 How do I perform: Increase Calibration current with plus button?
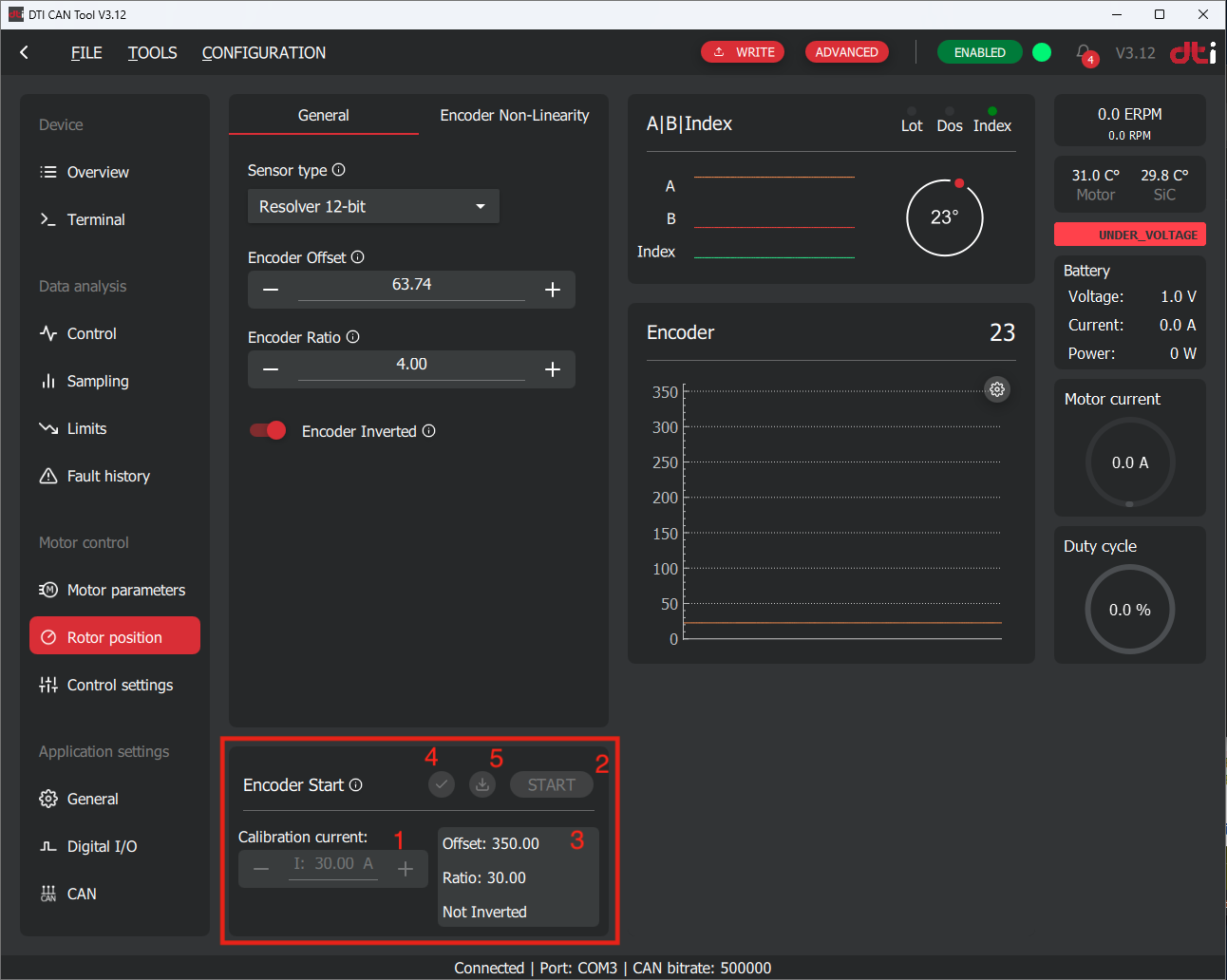pyautogui.click(x=406, y=869)
